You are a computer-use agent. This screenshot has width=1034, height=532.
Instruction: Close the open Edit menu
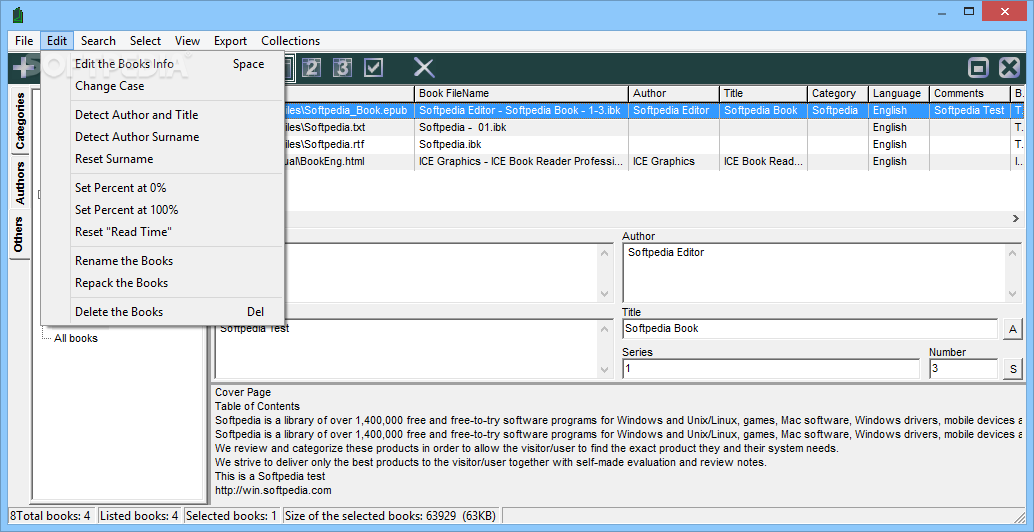57,41
